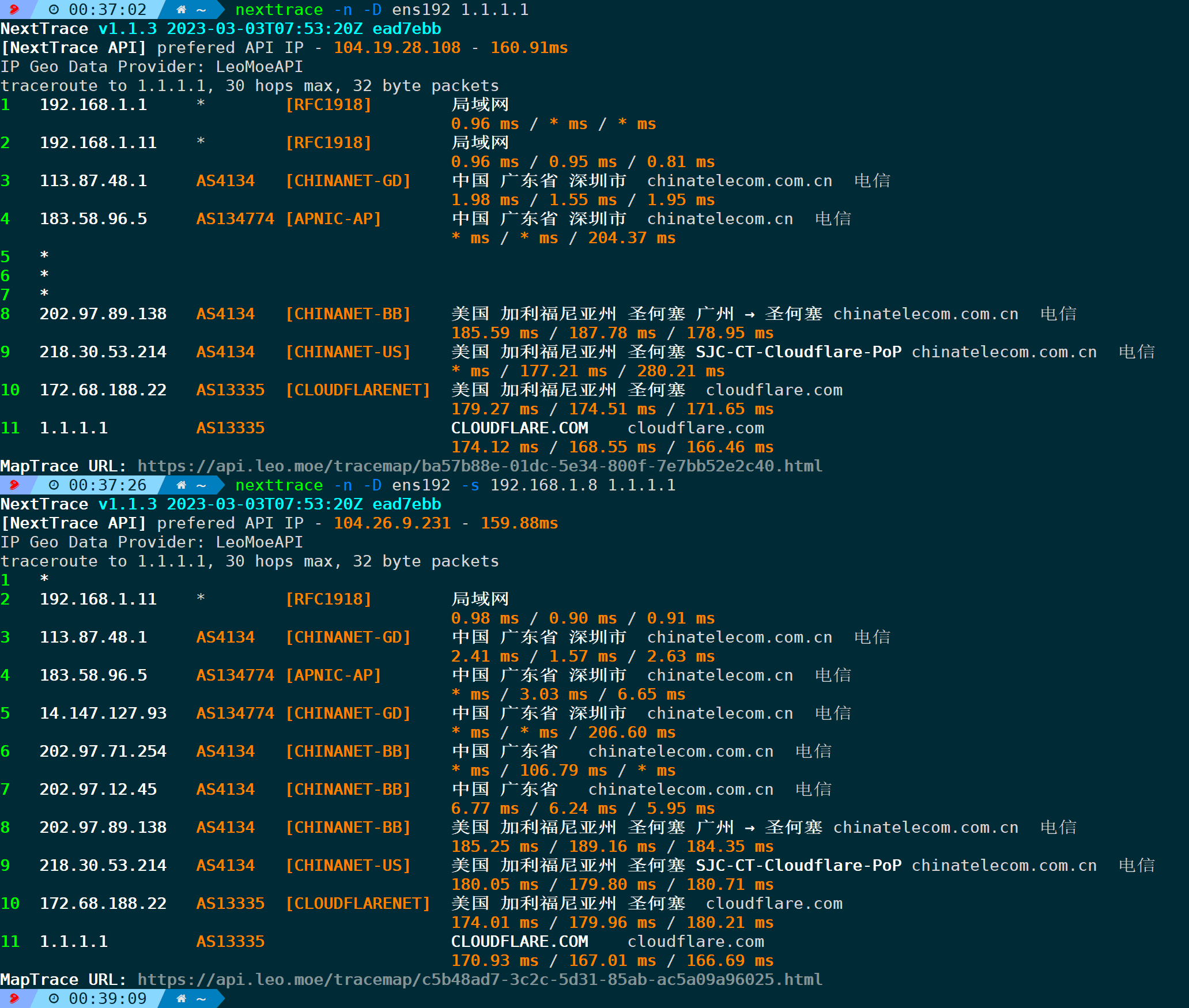Click the API IP 104.19.28.108

(397, 47)
